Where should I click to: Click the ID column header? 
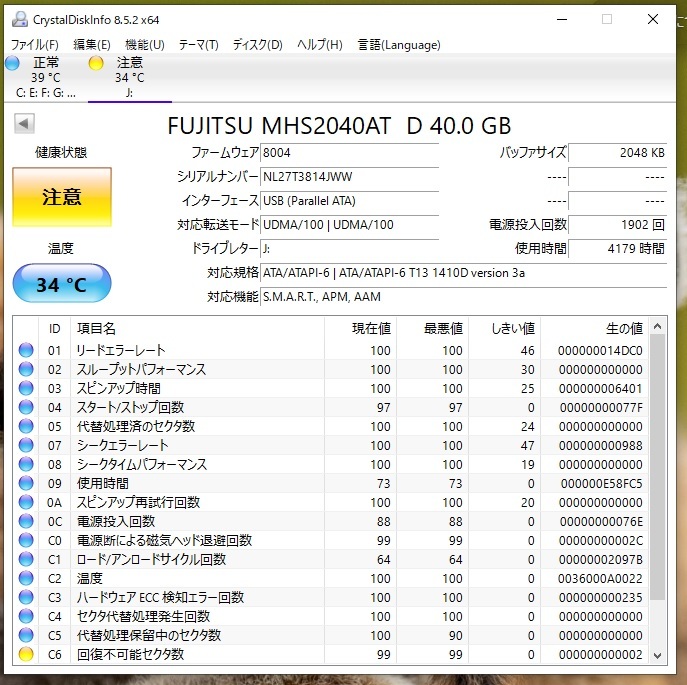(54, 328)
